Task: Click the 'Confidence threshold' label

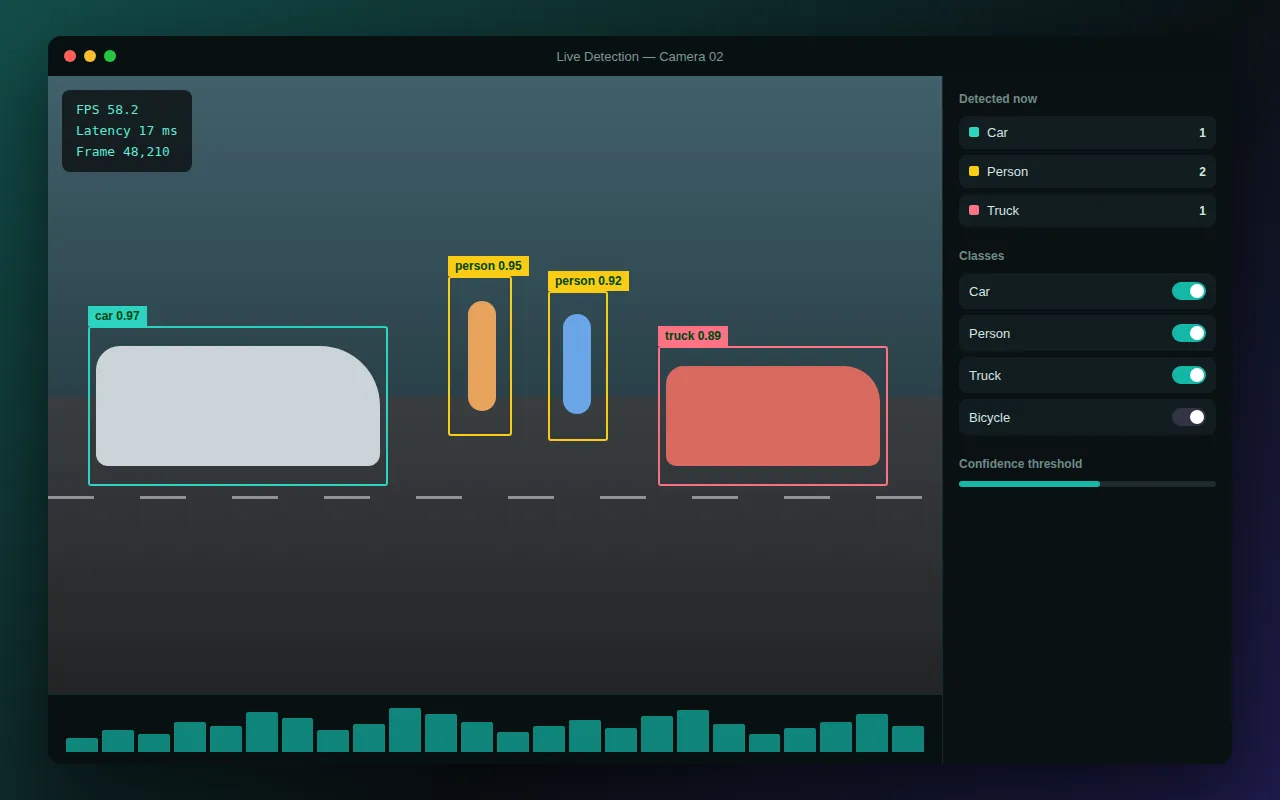Action: (1020, 464)
